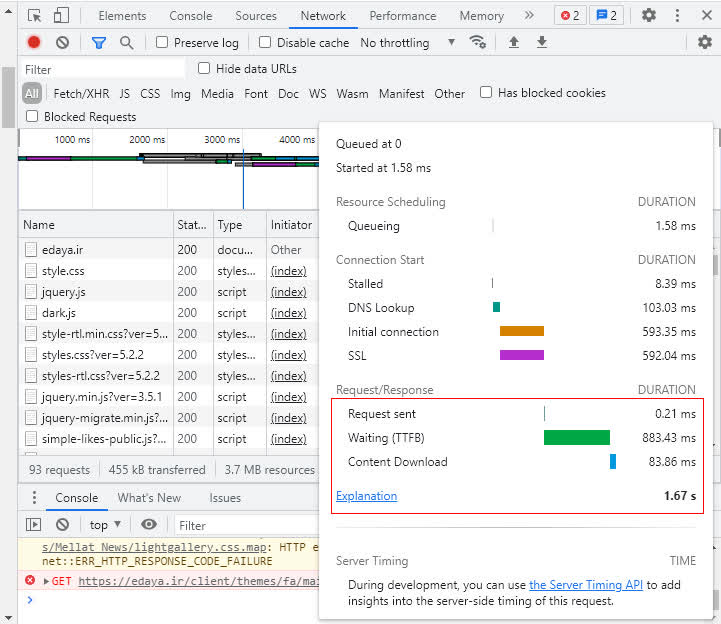This screenshot has width=721, height=624.
Task: Clear the network log
Action: [x=63, y=43]
